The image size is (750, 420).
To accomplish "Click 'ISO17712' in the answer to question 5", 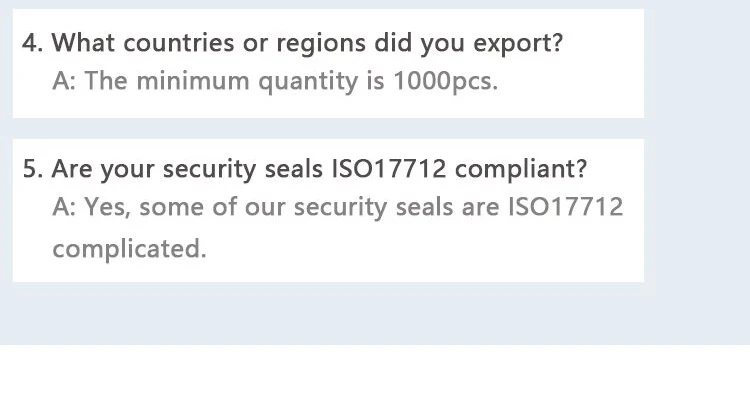I will click(565, 207).
